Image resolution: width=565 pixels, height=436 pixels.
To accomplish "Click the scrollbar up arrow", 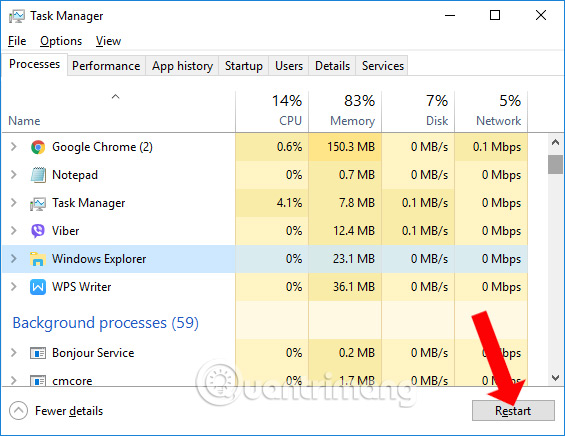I will tap(555, 142).
